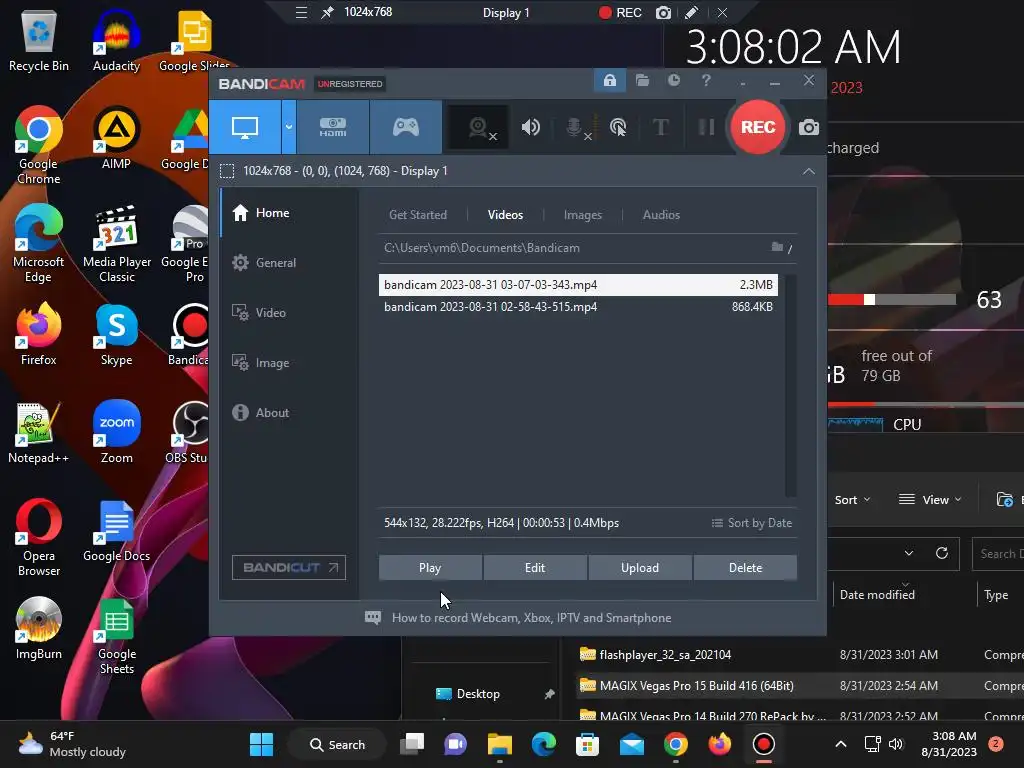Click the File Explorer search field

pos(998,554)
